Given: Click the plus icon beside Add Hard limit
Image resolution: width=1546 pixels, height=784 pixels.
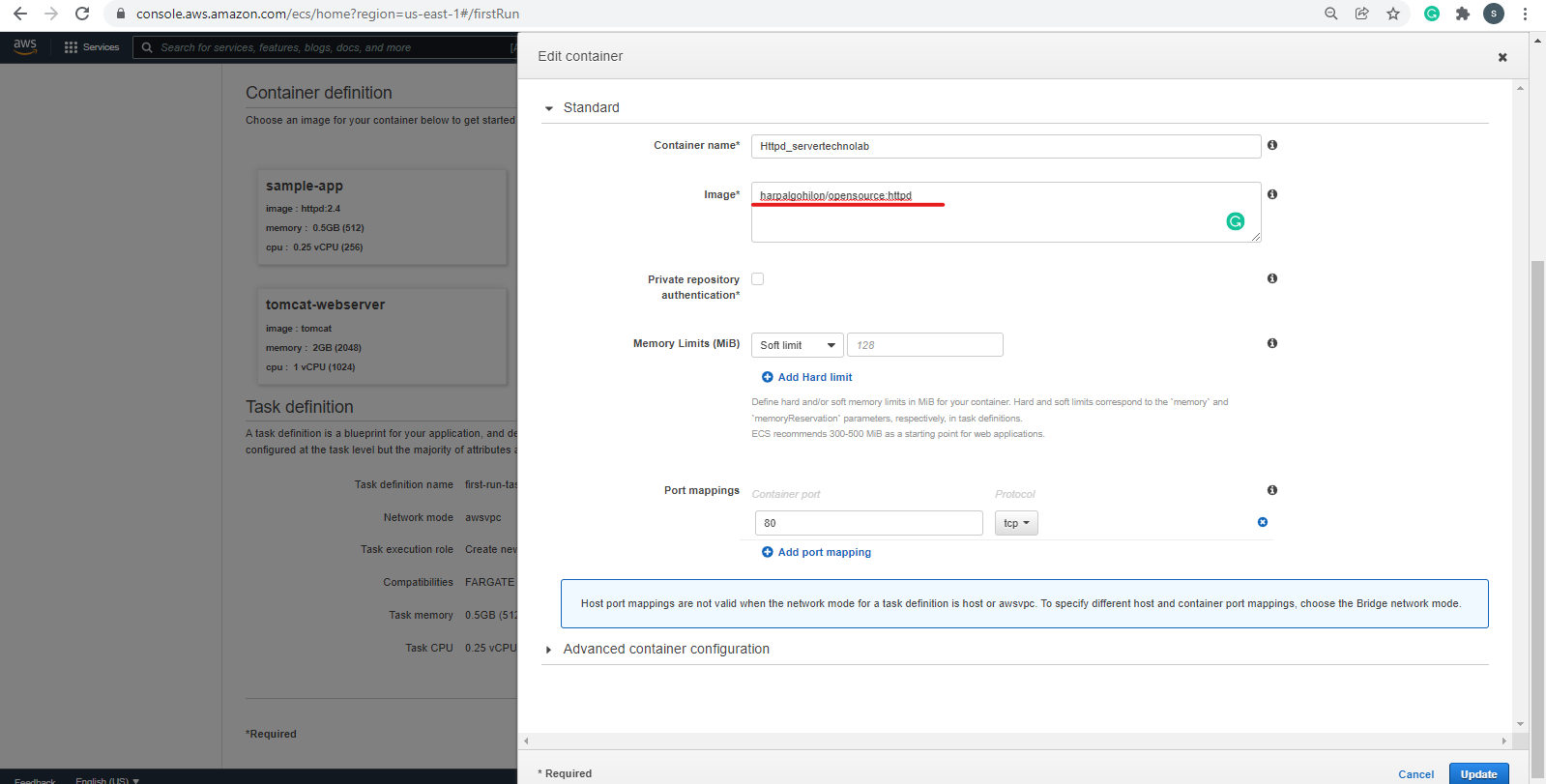Looking at the screenshot, I should (768, 377).
